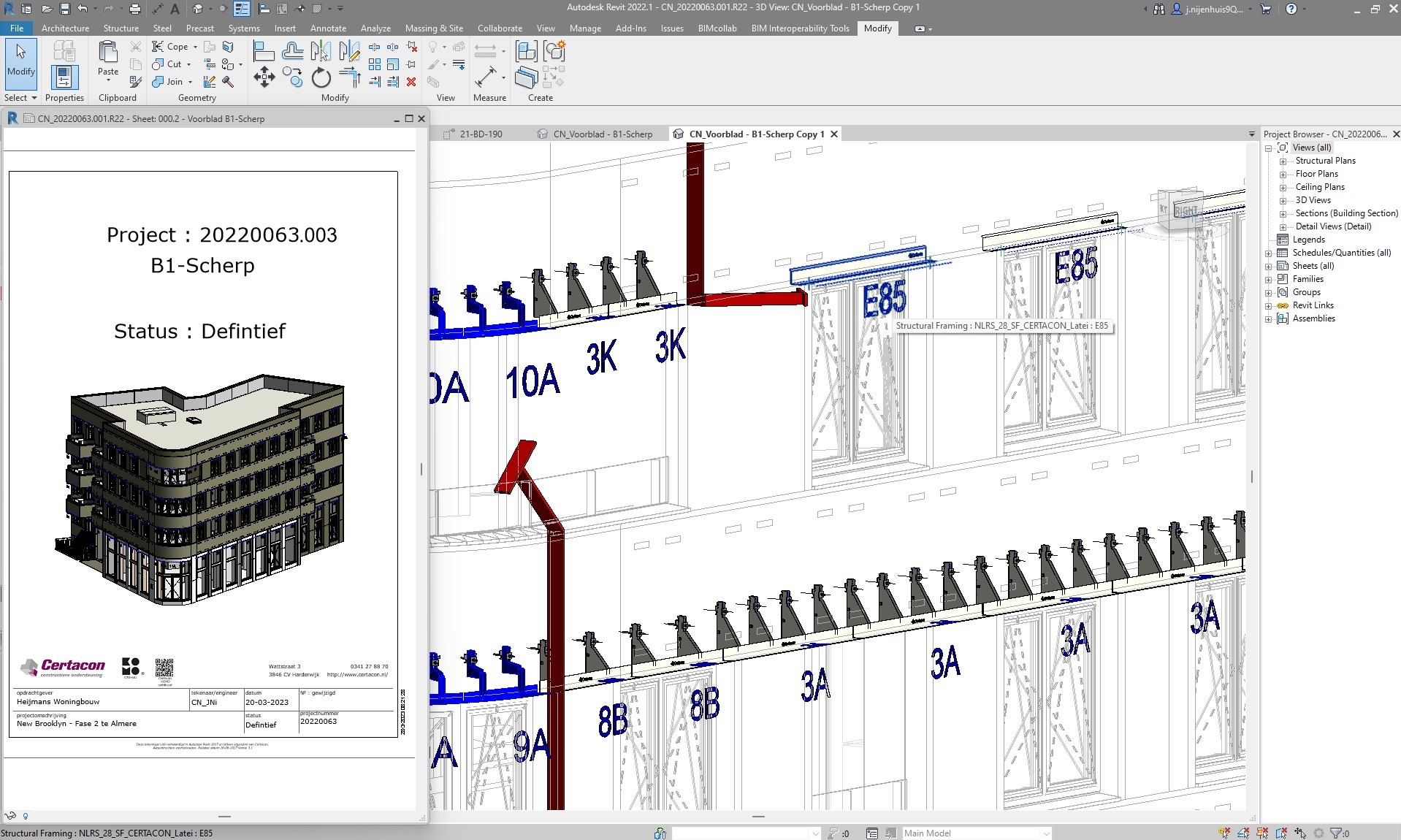Toggle Drag Elements On Selection in the status bar
This screenshot has width=1401, height=840.
(1299, 832)
